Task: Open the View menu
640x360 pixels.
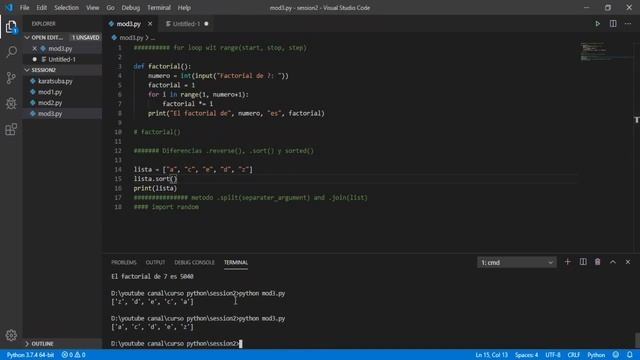Action: [92, 8]
